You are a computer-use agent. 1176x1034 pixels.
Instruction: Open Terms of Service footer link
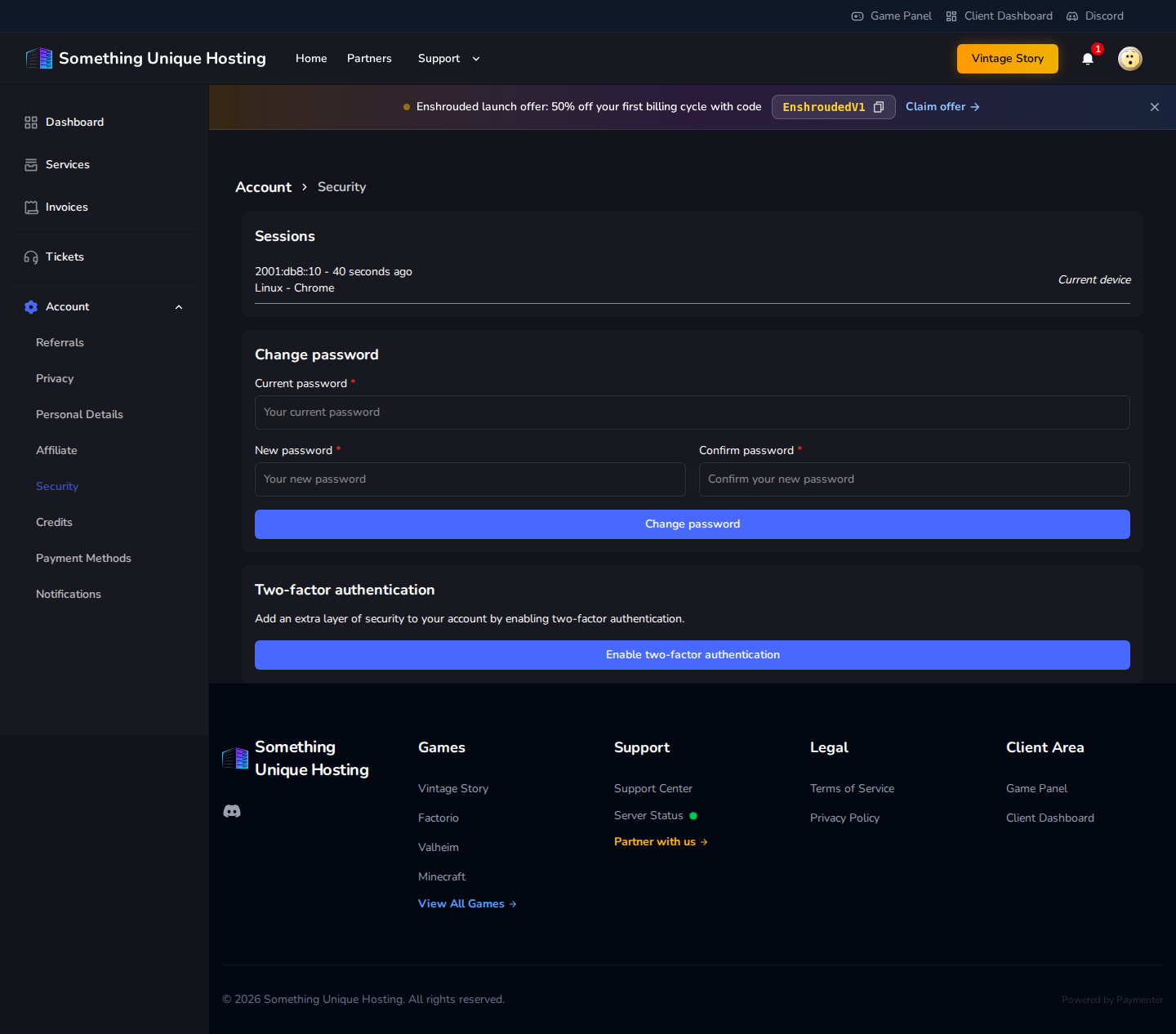tap(852, 789)
